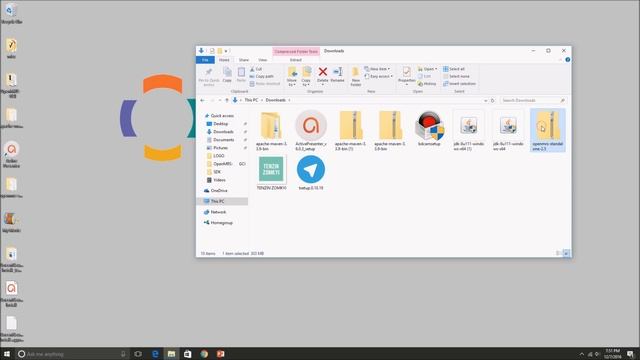Screen dimensions: 640x360
Task: Click the Search Downloads field
Action: pyautogui.click(x=533, y=100)
